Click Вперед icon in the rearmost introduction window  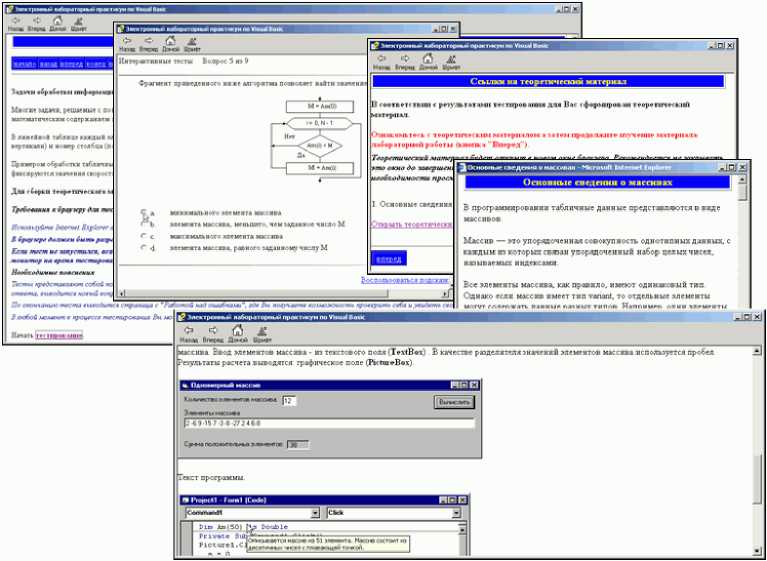click(x=37, y=20)
